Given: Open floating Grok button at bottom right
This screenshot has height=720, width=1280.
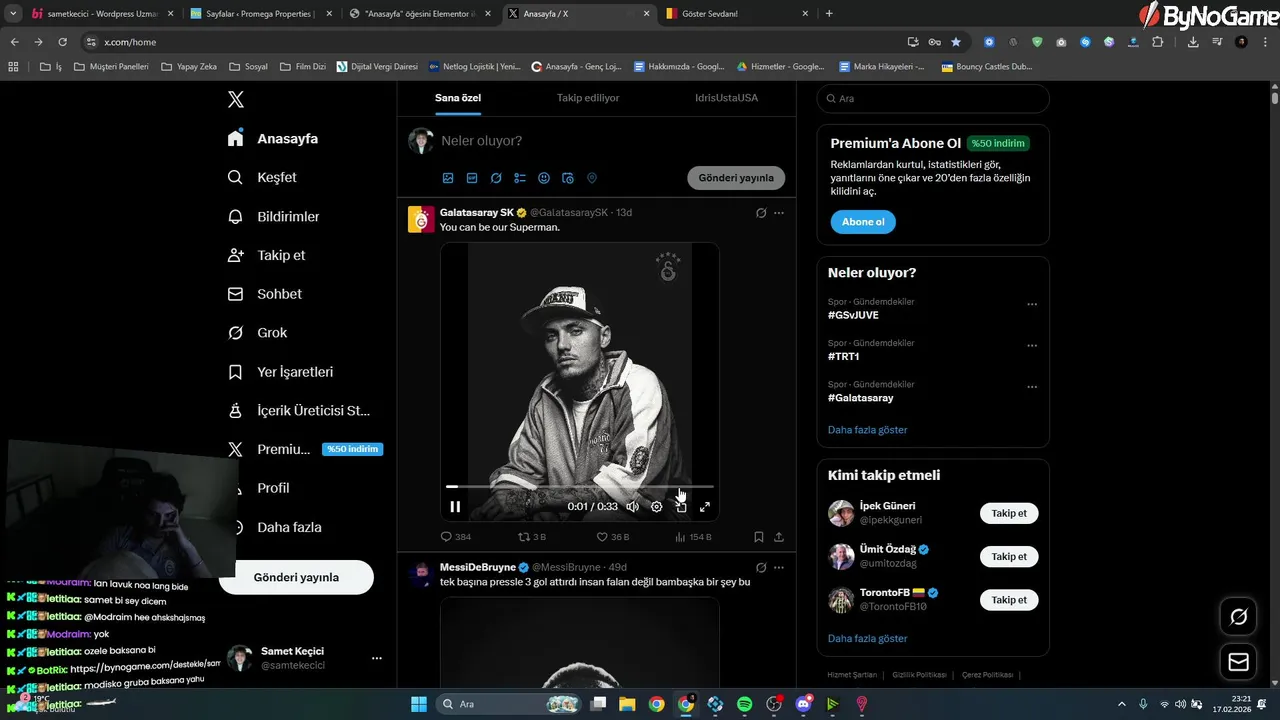Looking at the screenshot, I should coord(1238,617).
